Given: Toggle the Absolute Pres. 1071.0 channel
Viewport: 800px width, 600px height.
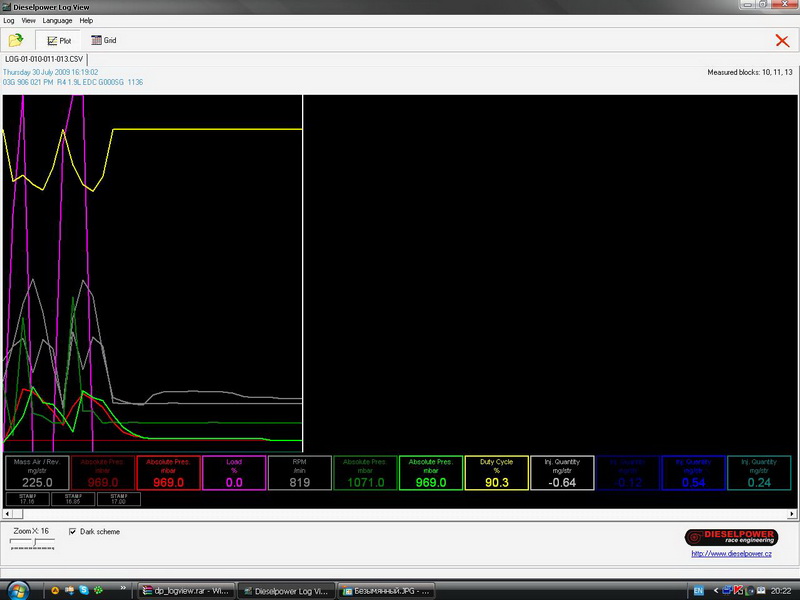Looking at the screenshot, I should 365,473.
